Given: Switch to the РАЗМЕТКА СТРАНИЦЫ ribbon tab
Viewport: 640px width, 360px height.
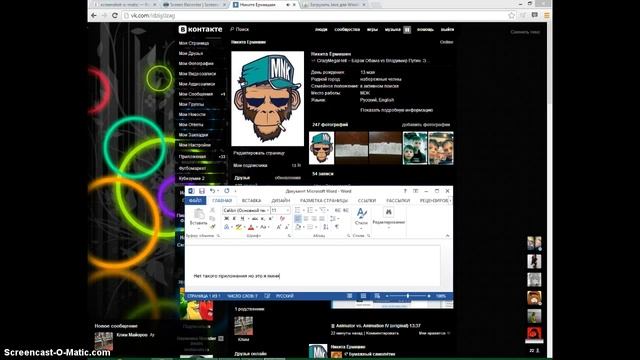Looking at the screenshot, I should [324, 201].
